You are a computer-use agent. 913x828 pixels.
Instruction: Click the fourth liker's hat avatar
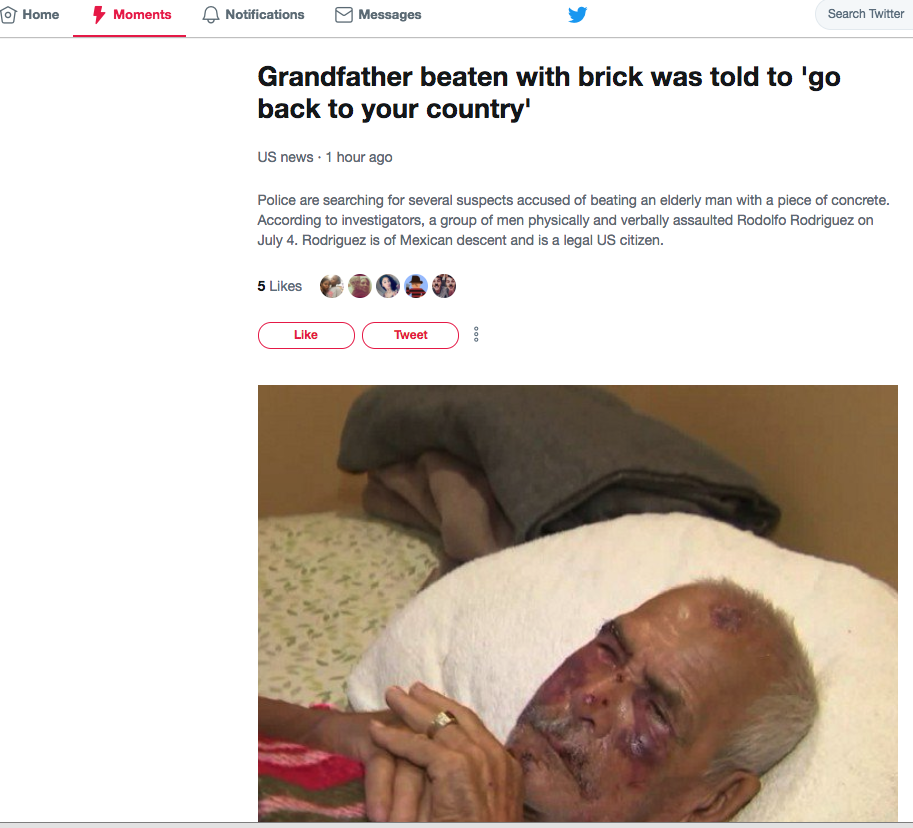tap(416, 286)
